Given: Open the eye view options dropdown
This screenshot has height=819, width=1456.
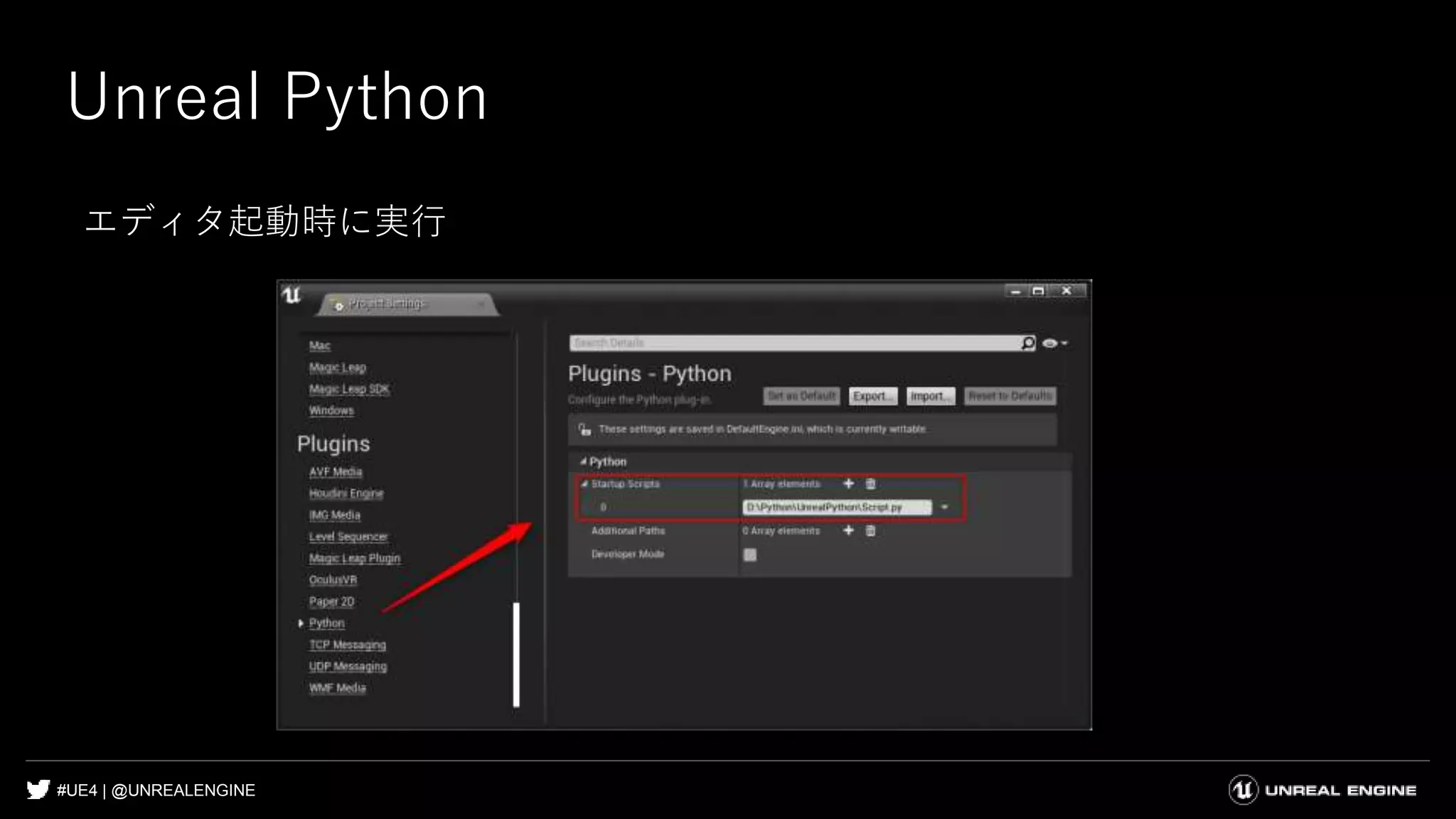Looking at the screenshot, I should [x=1055, y=343].
